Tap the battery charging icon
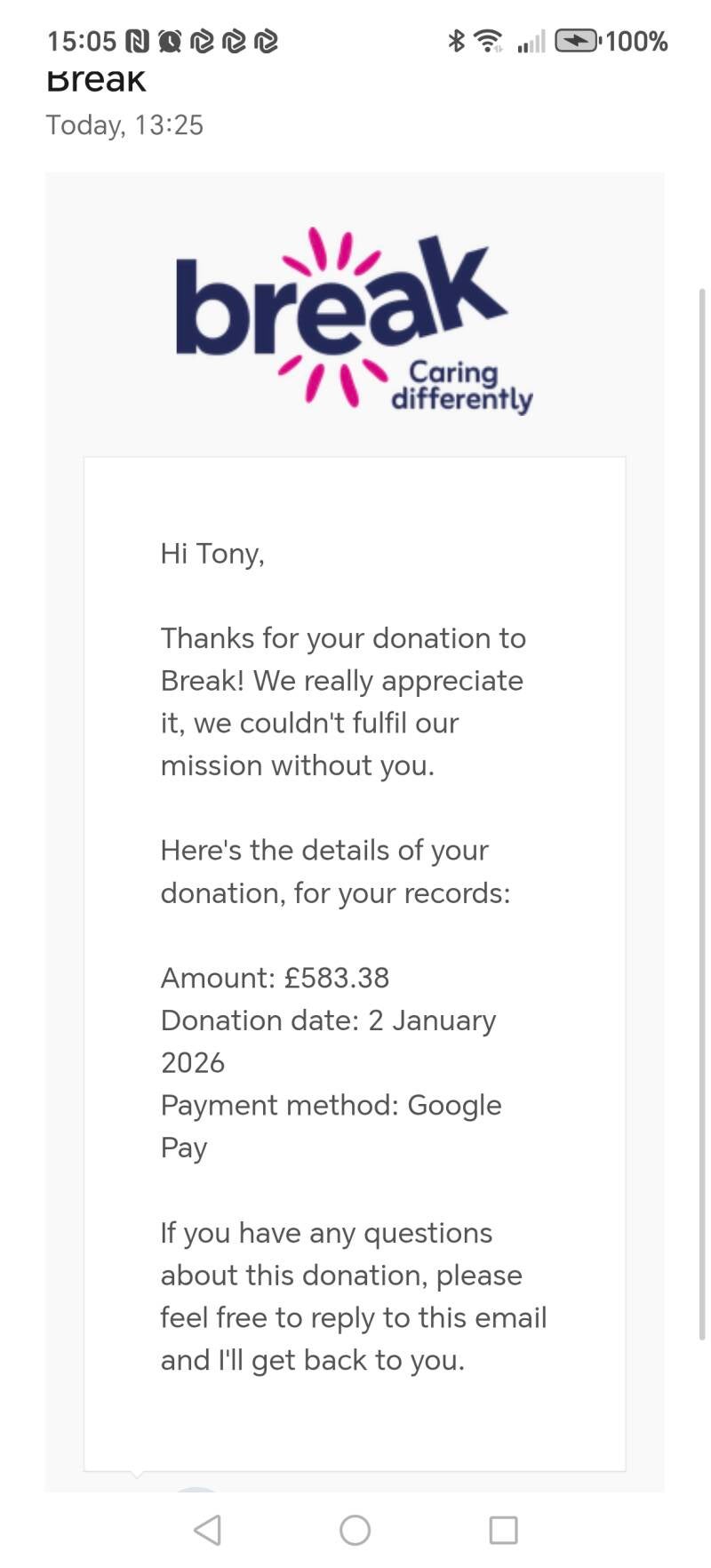Viewport: 711px width, 1568px height. click(x=577, y=40)
